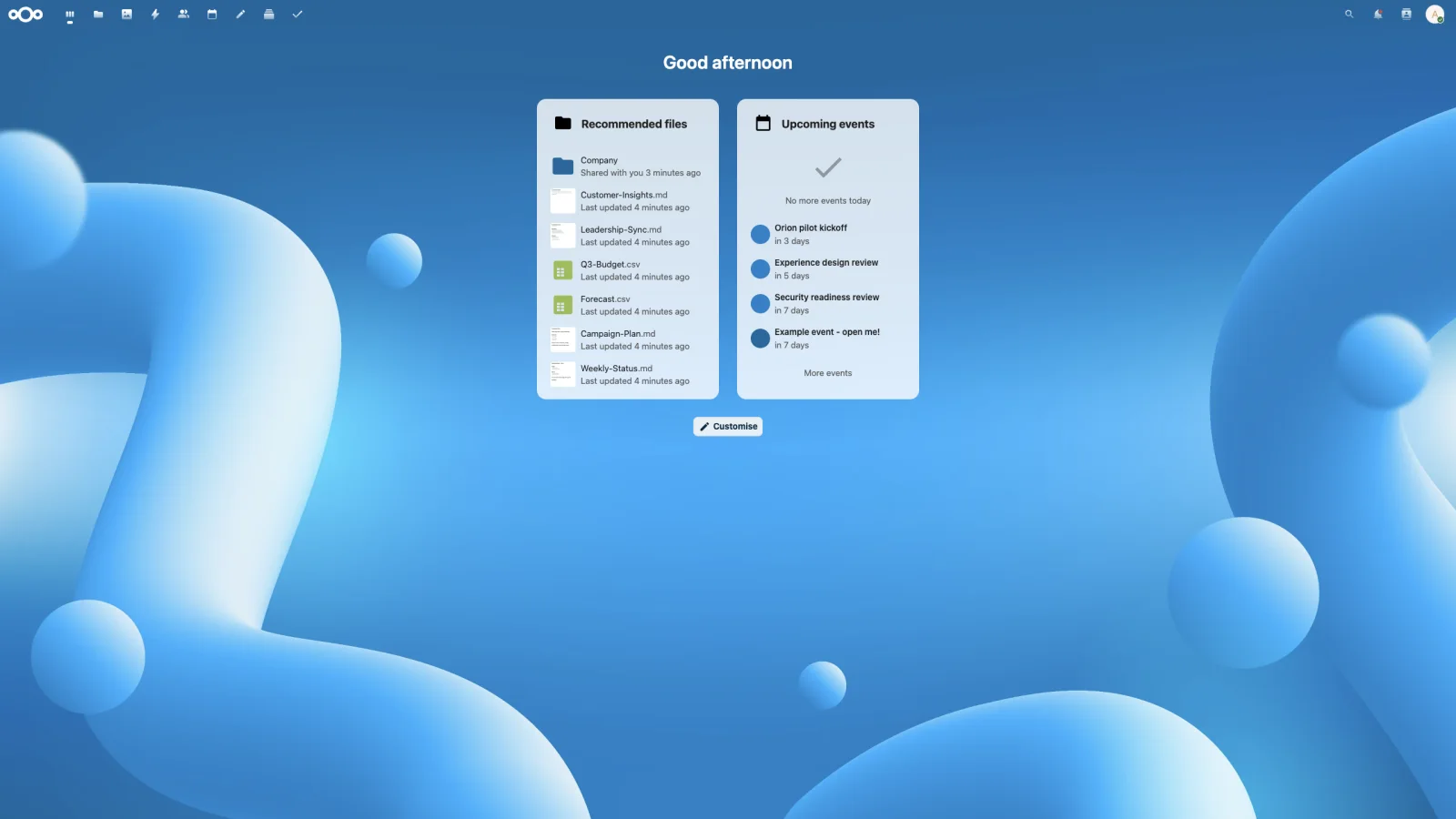Open the Files app

coord(98,15)
